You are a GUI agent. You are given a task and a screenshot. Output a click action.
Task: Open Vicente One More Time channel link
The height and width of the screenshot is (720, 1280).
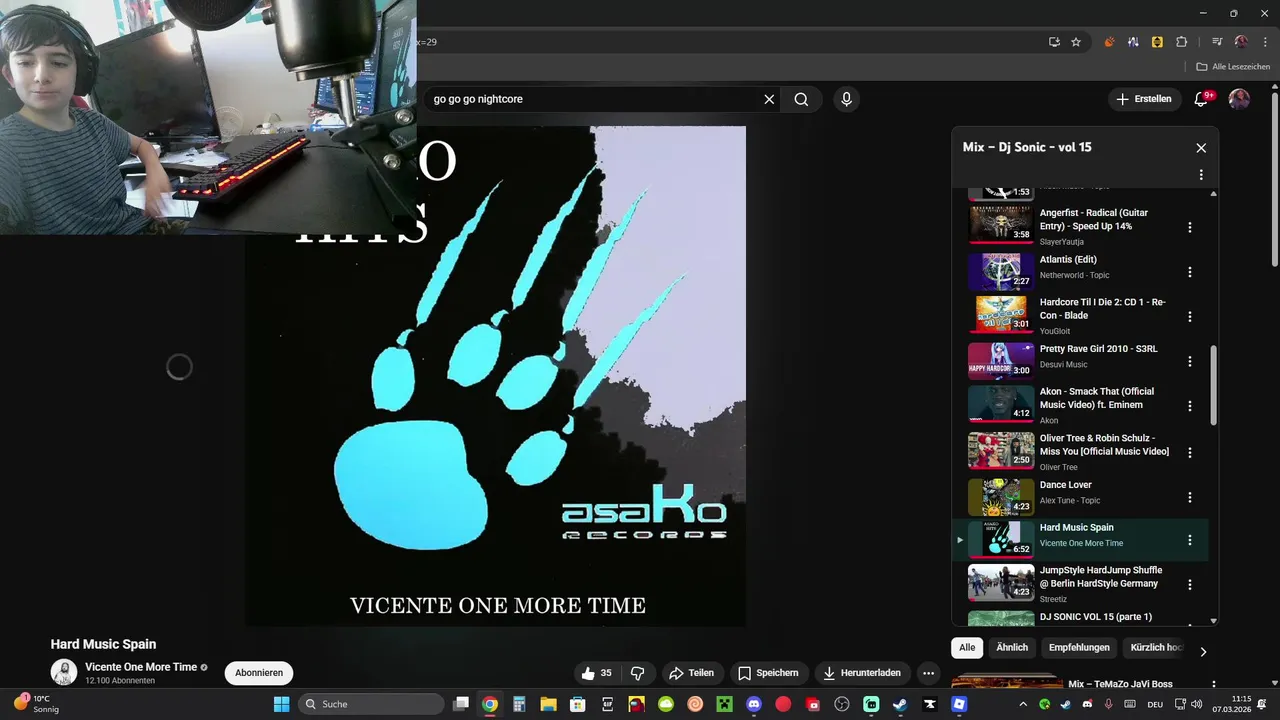[x=141, y=667]
